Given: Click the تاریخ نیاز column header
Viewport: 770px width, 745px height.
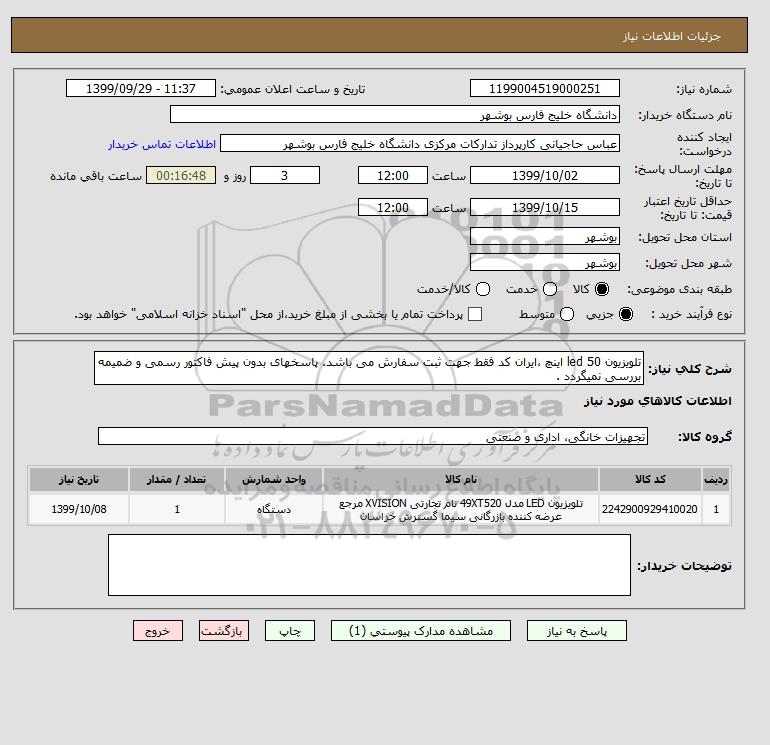Looking at the screenshot, I should (x=79, y=479).
